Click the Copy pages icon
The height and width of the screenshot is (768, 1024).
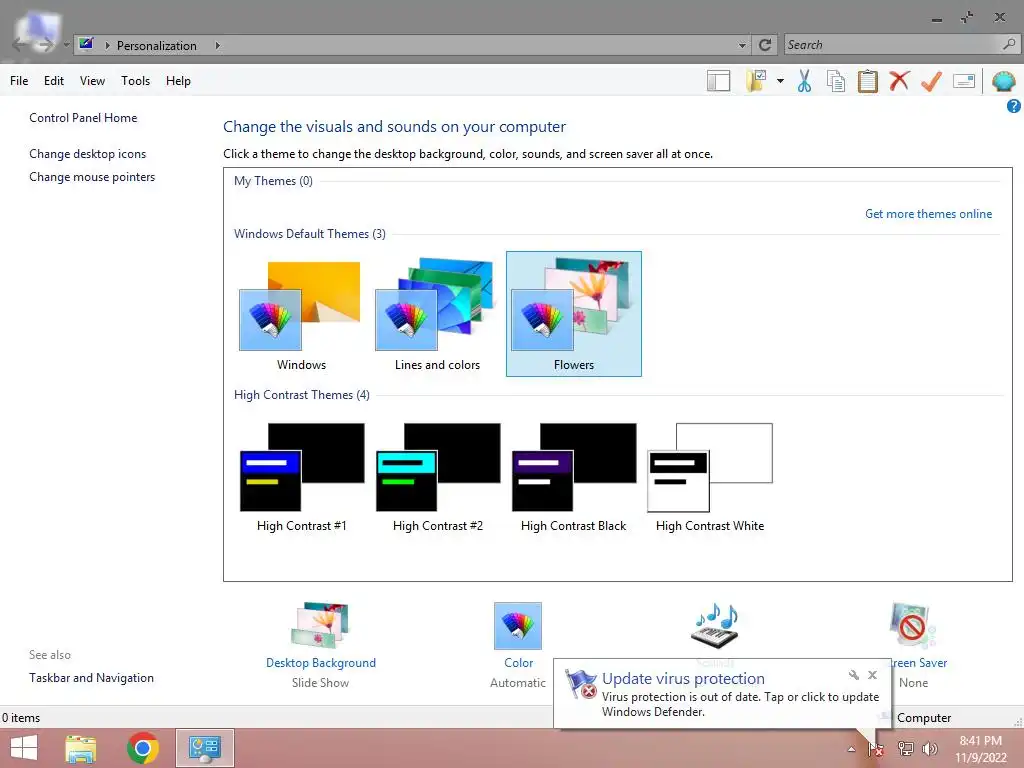point(836,81)
